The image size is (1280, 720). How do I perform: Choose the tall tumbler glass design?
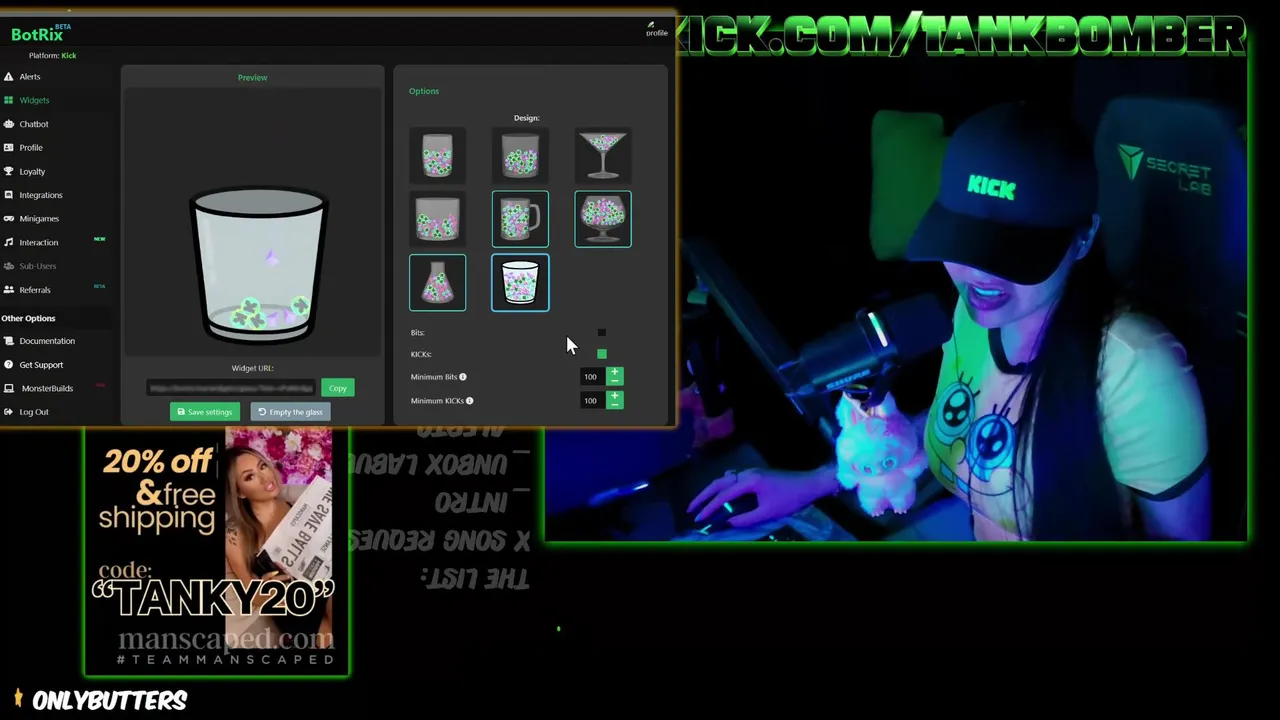pyautogui.click(x=437, y=155)
